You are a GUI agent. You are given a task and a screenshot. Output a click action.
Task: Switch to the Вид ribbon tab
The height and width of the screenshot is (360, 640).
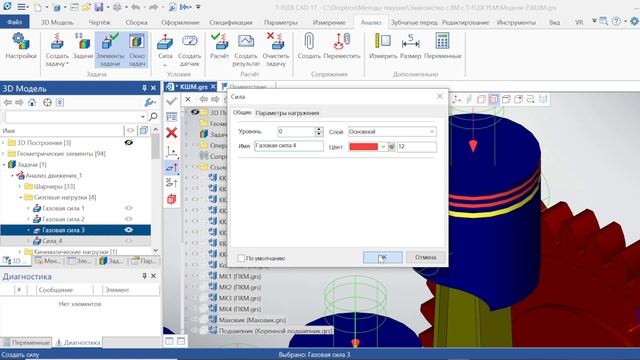point(554,22)
